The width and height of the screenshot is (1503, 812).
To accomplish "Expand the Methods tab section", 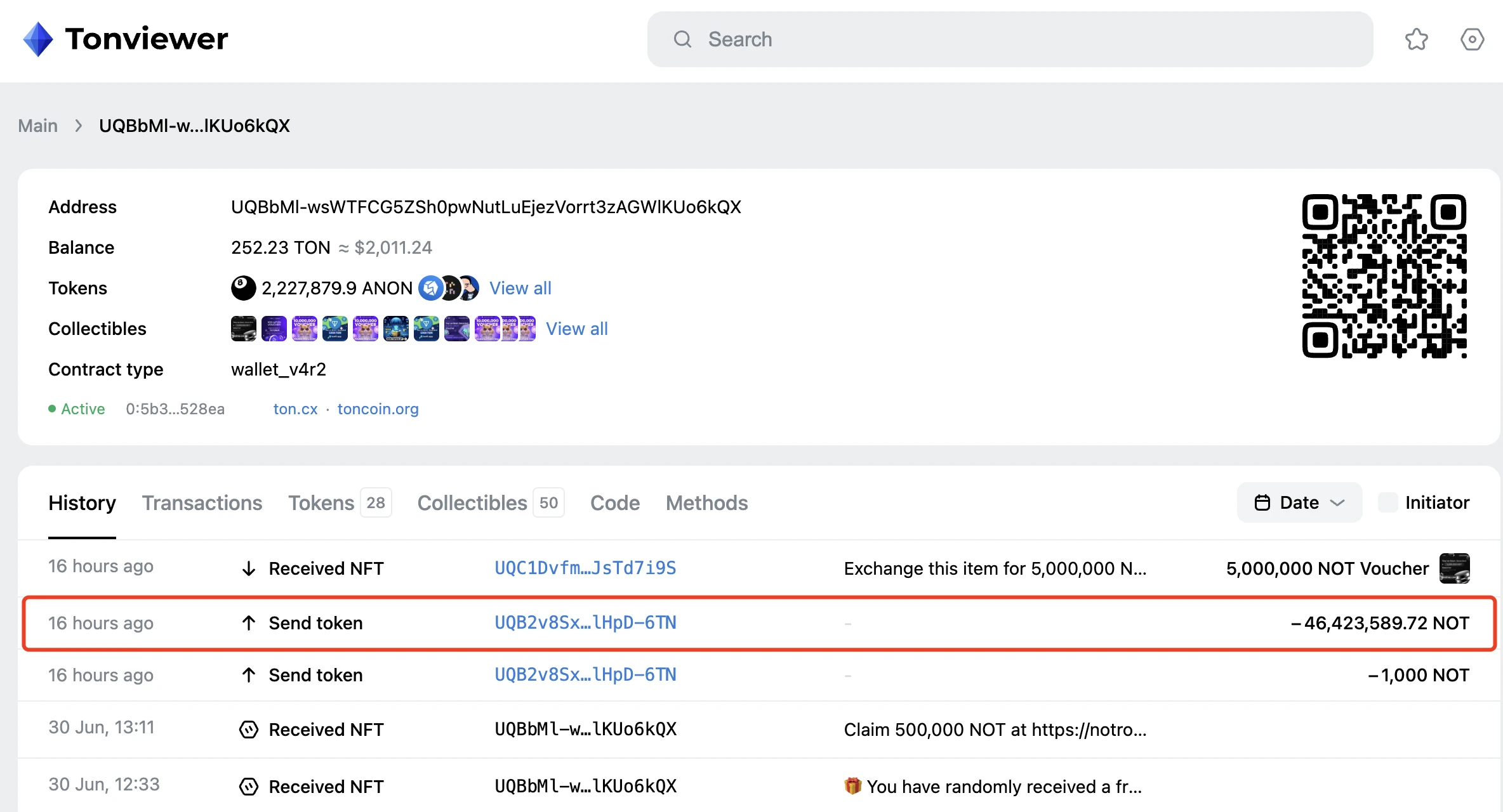I will click(x=707, y=503).
